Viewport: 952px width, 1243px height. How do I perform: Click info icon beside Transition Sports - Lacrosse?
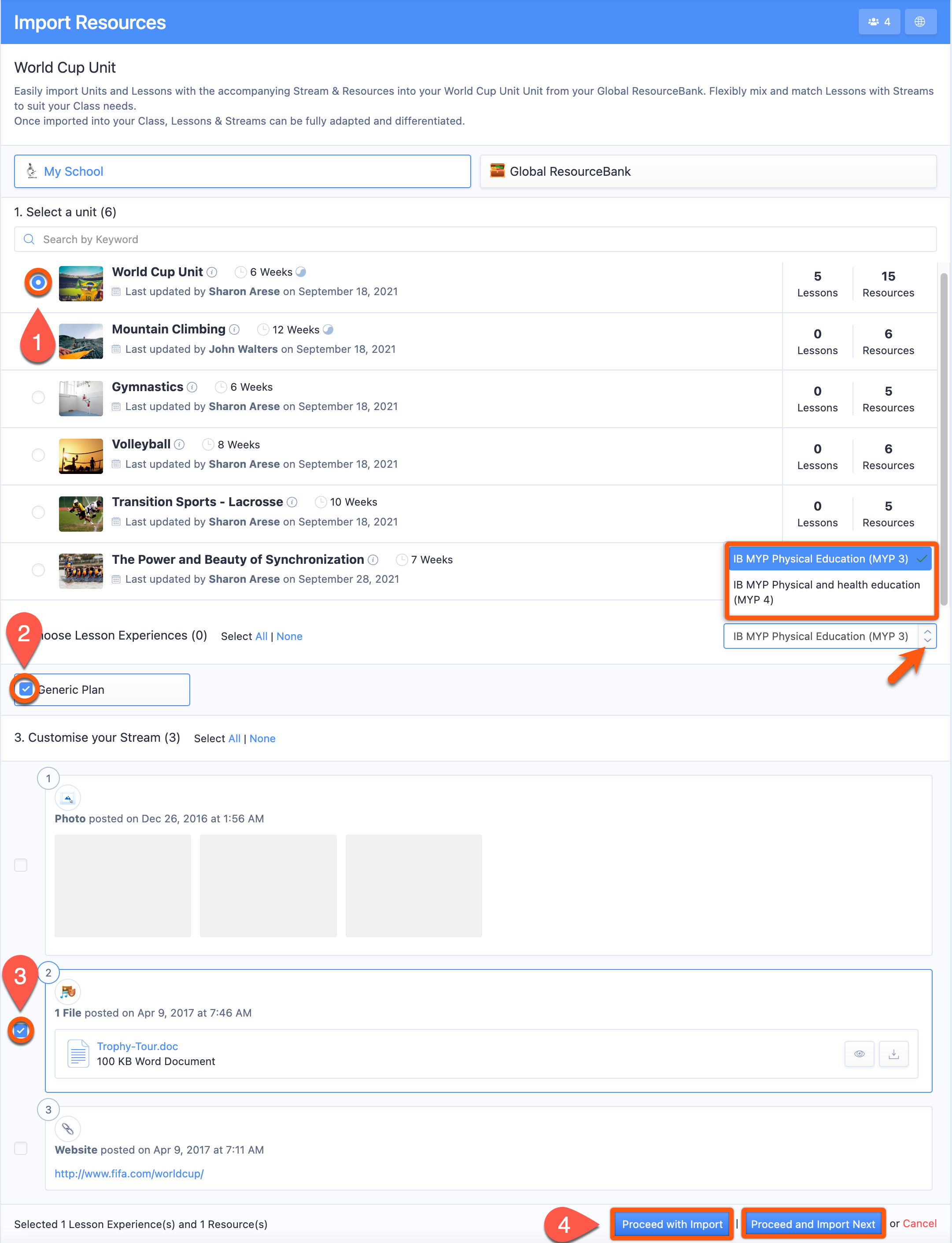pyautogui.click(x=292, y=502)
